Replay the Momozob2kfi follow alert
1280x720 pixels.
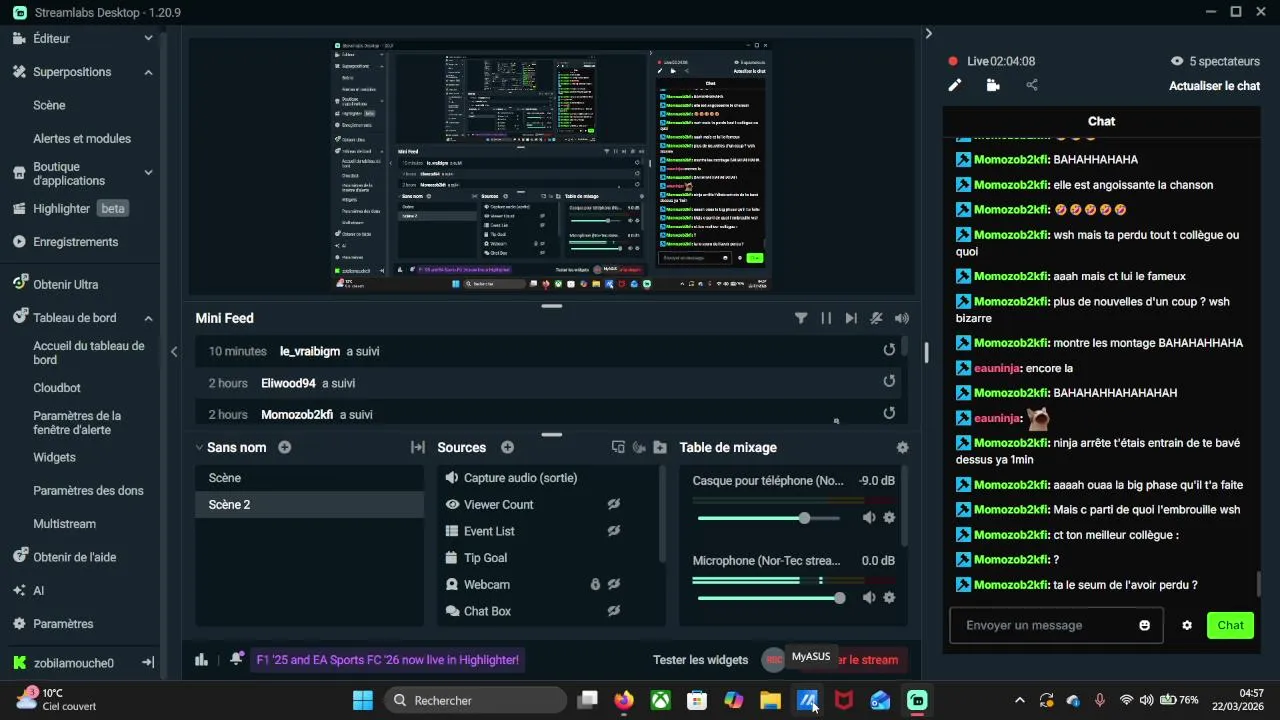point(889,413)
